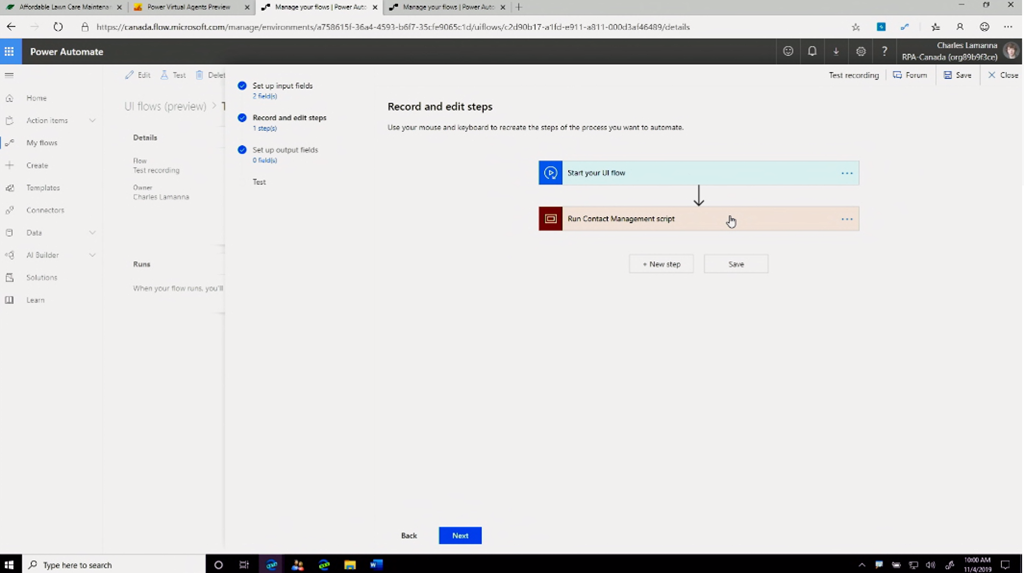The image size is (1024, 573).
Task: Open Templates in the left navigation
Action: (43, 188)
